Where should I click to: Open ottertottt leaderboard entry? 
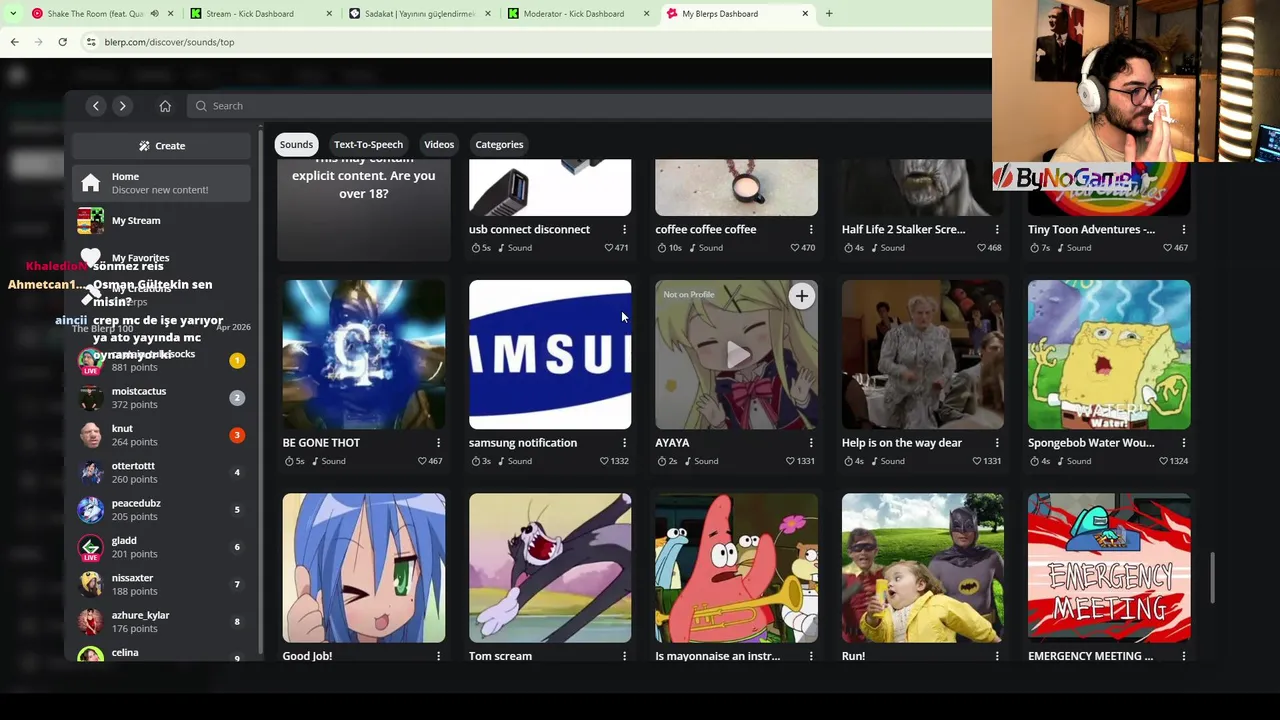point(161,472)
